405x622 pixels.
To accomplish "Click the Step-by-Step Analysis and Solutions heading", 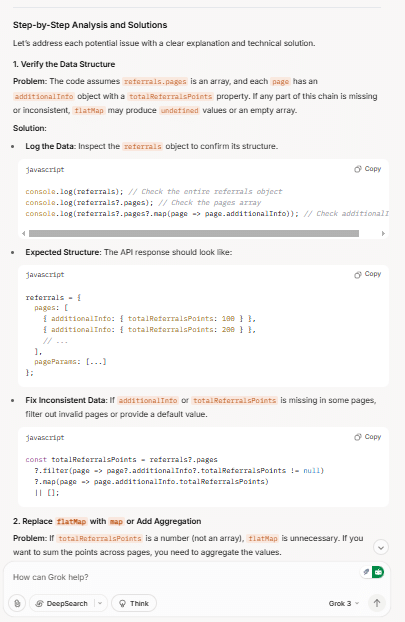I will (90, 25).
